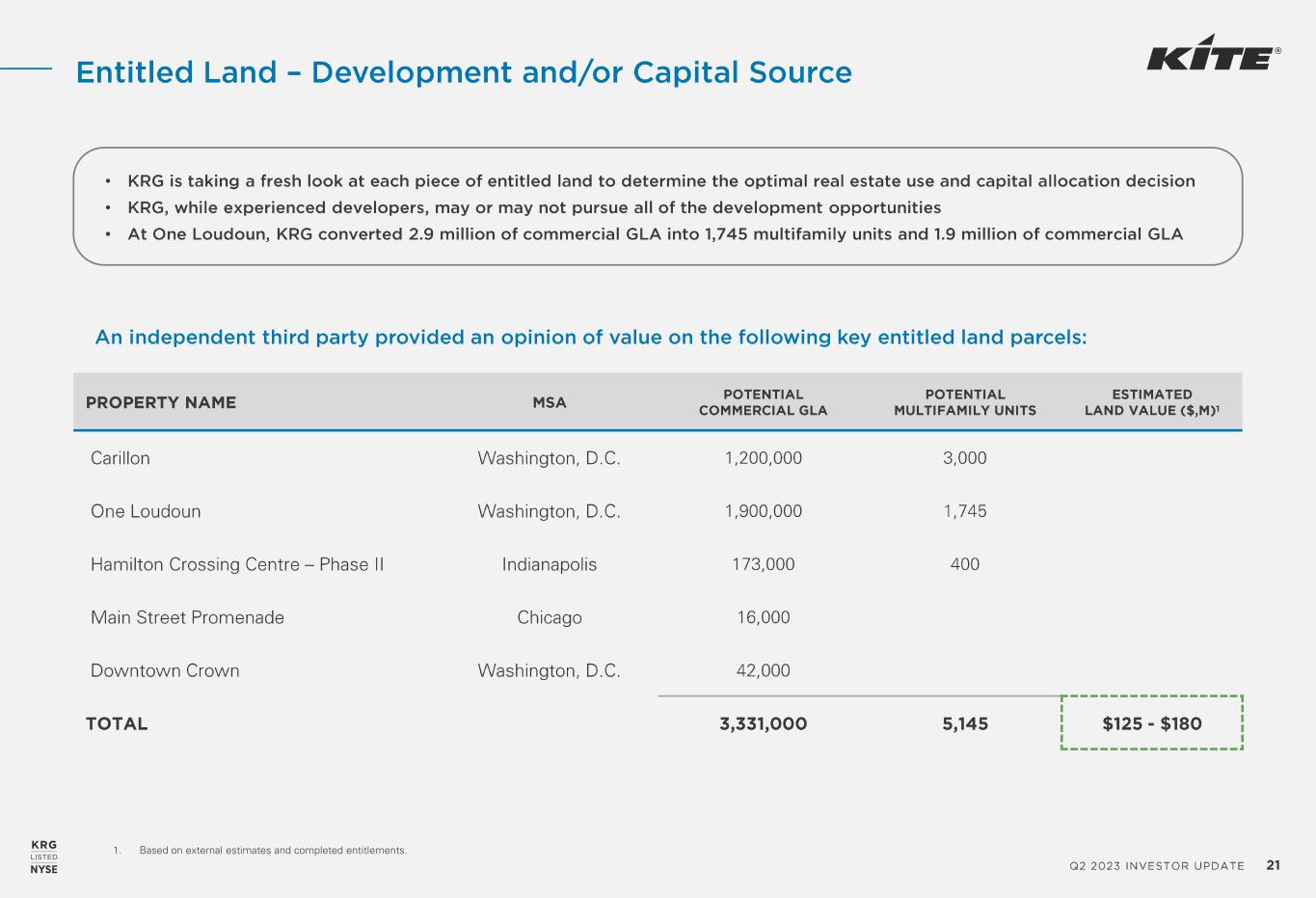Select the Q2 2023 Investor Update footer
The height and width of the screenshot is (898, 1316).
[x=1156, y=866]
